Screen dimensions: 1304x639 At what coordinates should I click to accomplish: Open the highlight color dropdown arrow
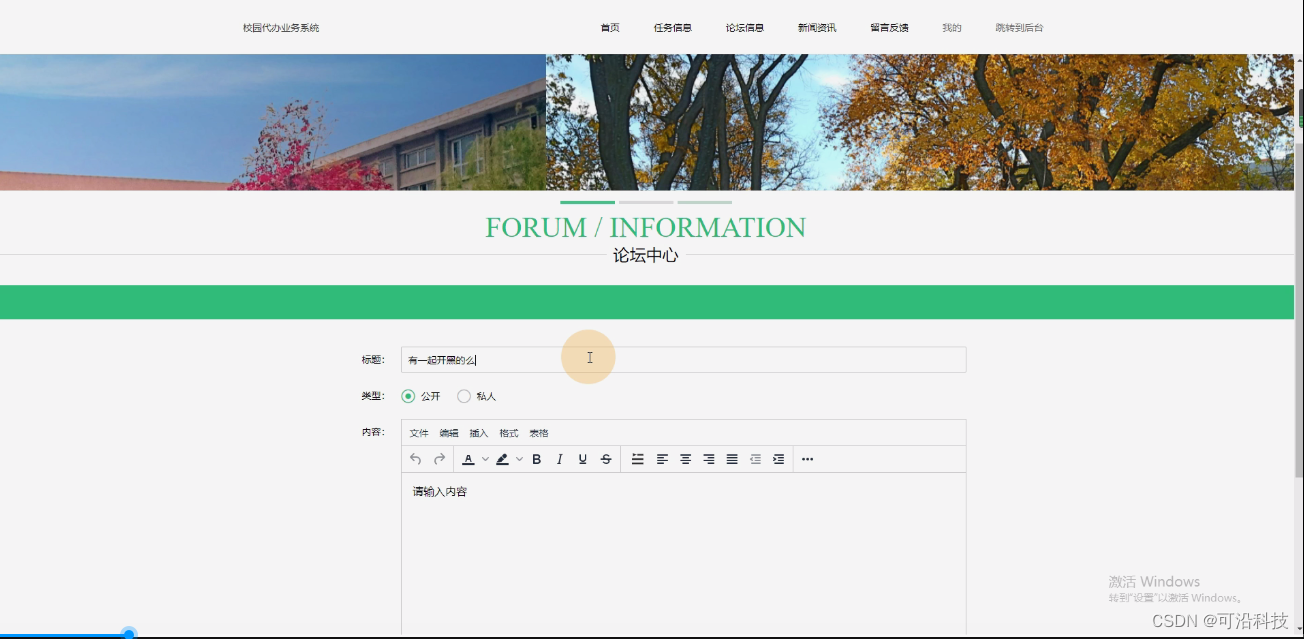(x=519, y=459)
